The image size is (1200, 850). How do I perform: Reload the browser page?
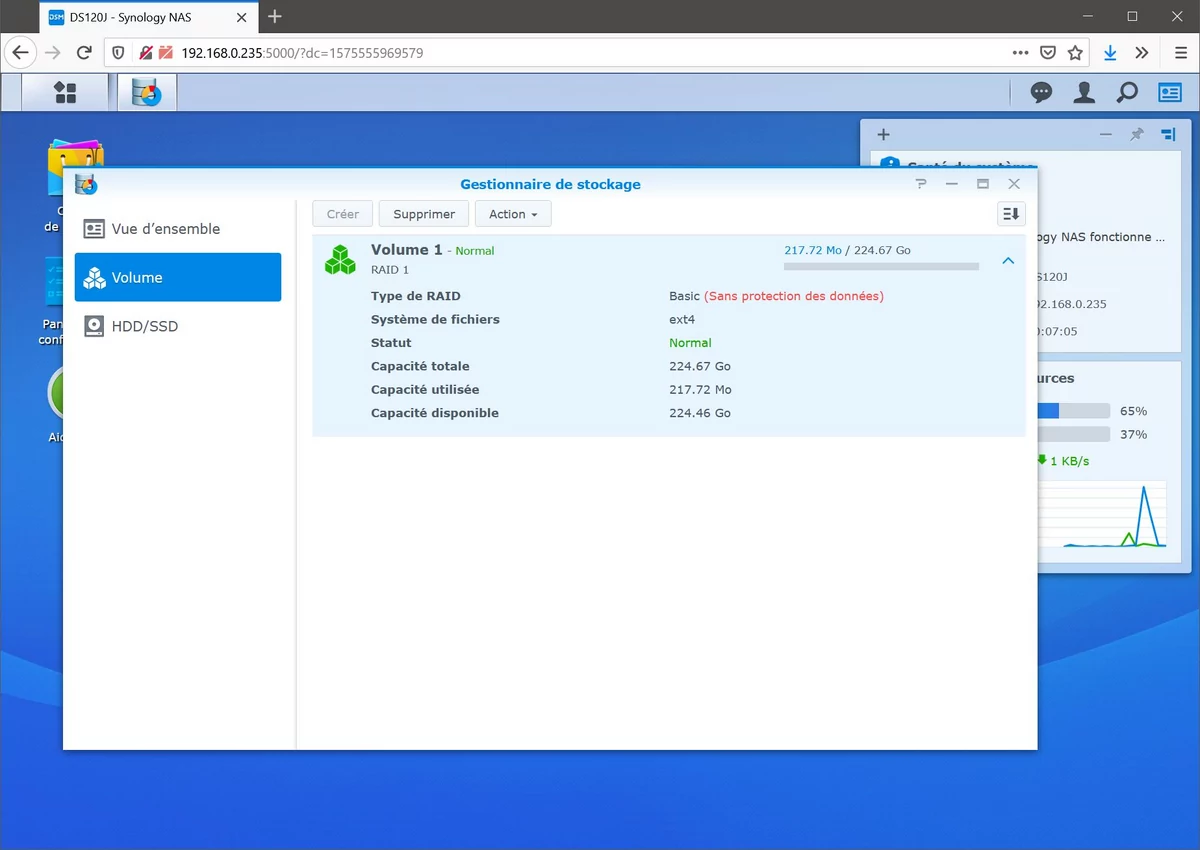tap(85, 53)
